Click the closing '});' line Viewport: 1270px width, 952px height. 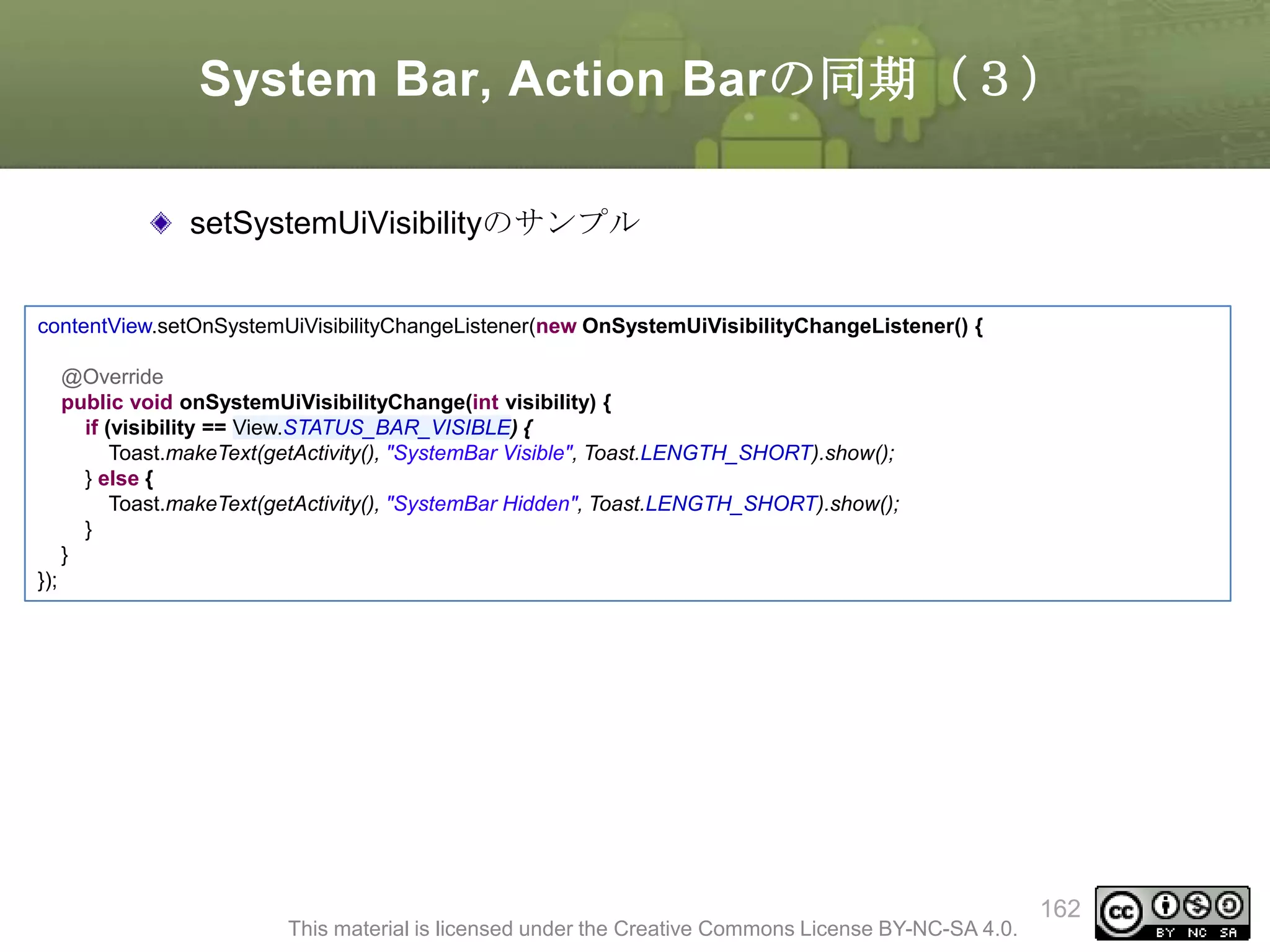pos(48,581)
